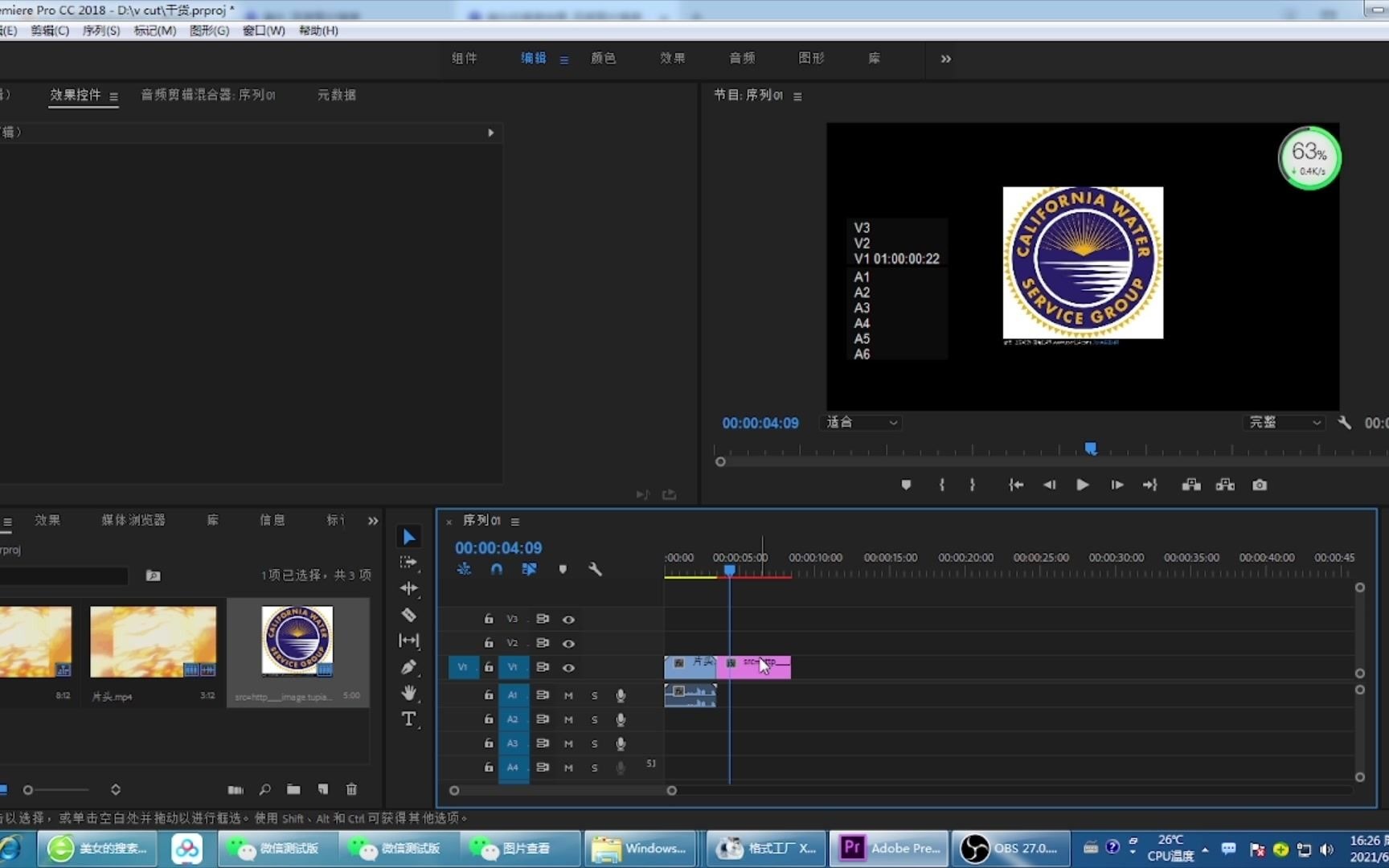Click the program monitor playhead marker
This screenshot has height=868, width=1389.
(1091, 448)
